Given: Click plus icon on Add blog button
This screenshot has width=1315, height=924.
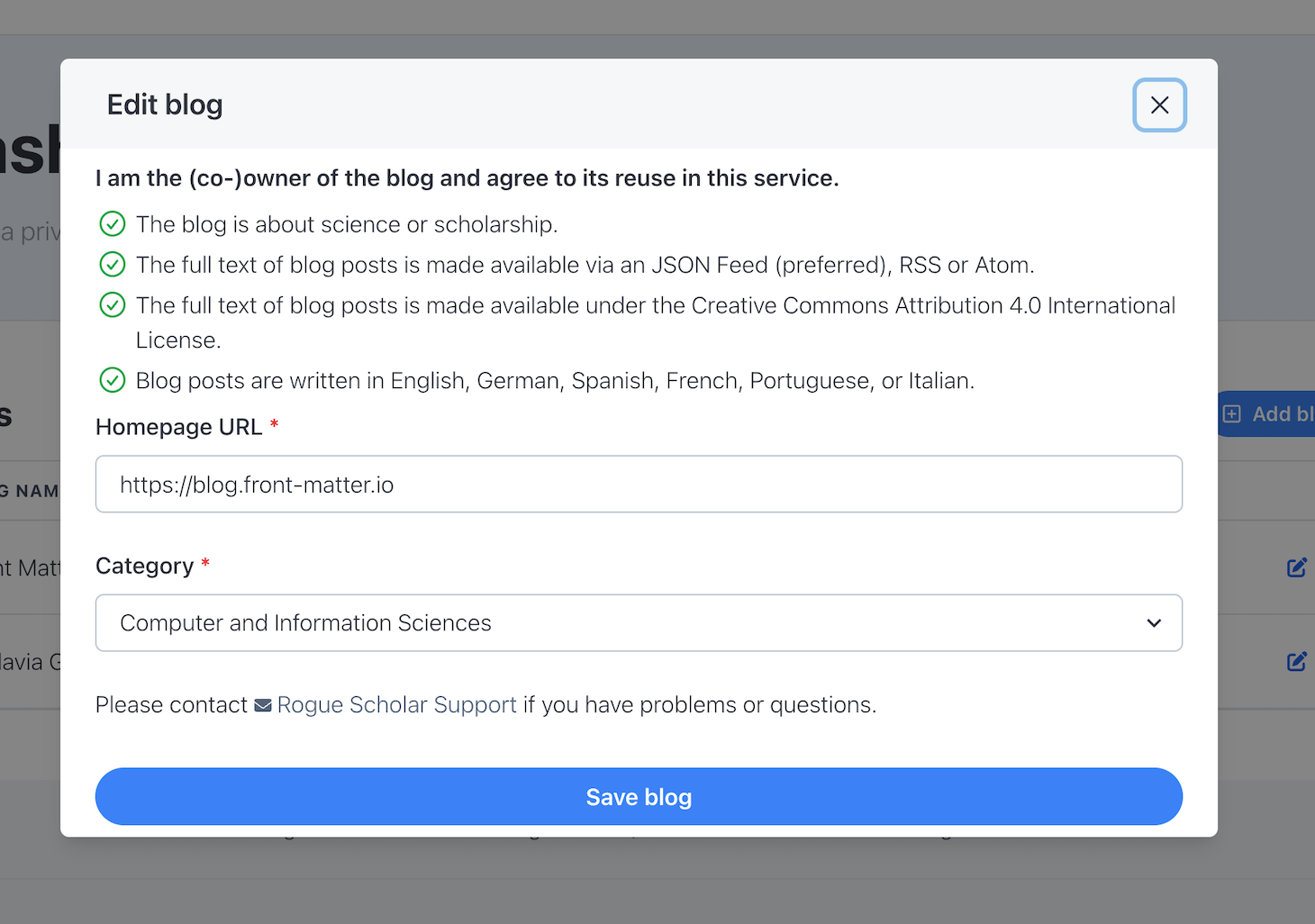Looking at the screenshot, I should [x=1232, y=414].
